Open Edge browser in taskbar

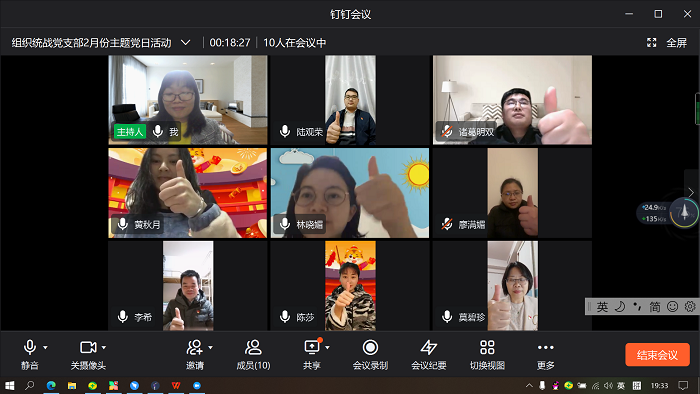coord(51,385)
